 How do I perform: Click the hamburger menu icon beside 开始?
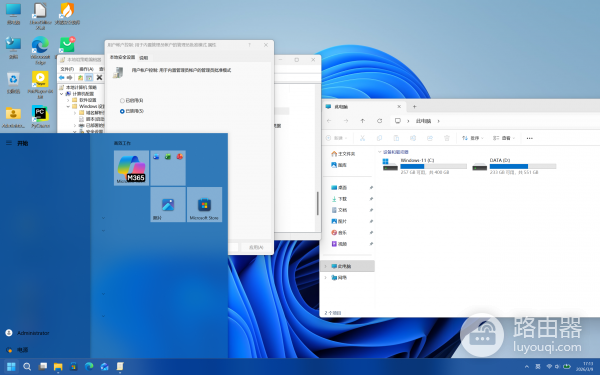click(9, 143)
